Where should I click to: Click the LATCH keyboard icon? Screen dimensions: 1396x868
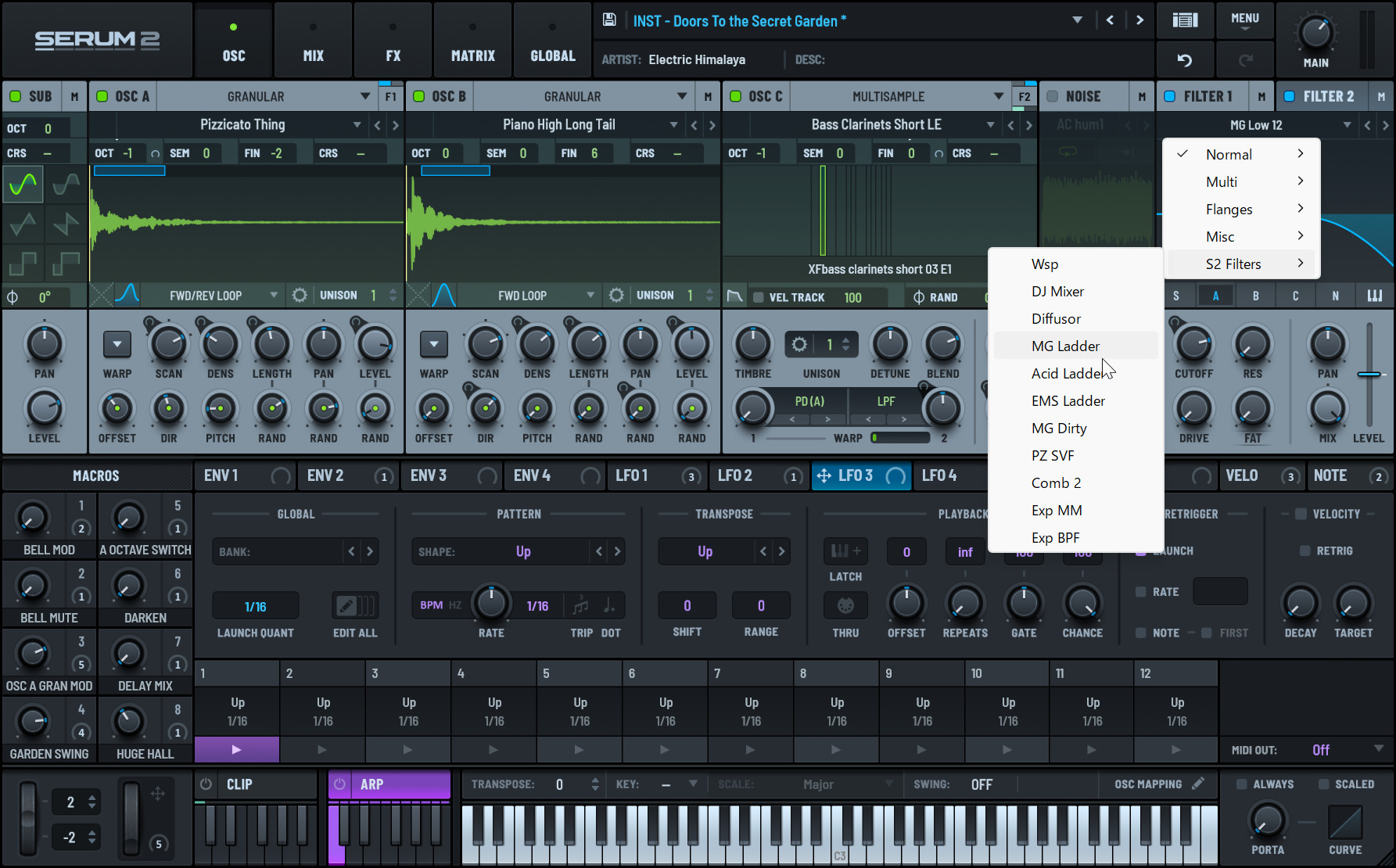[845, 551]
